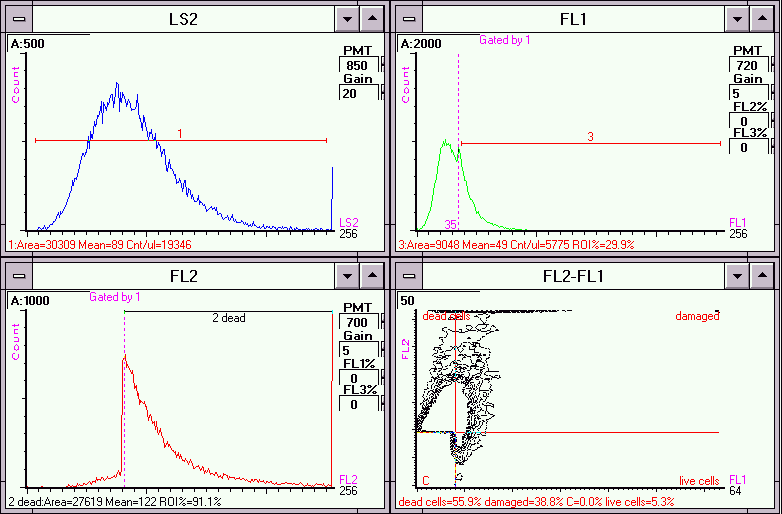782x514 pixels.
Task: Open the FL1 window control menu box
Action: coord(410,18)
